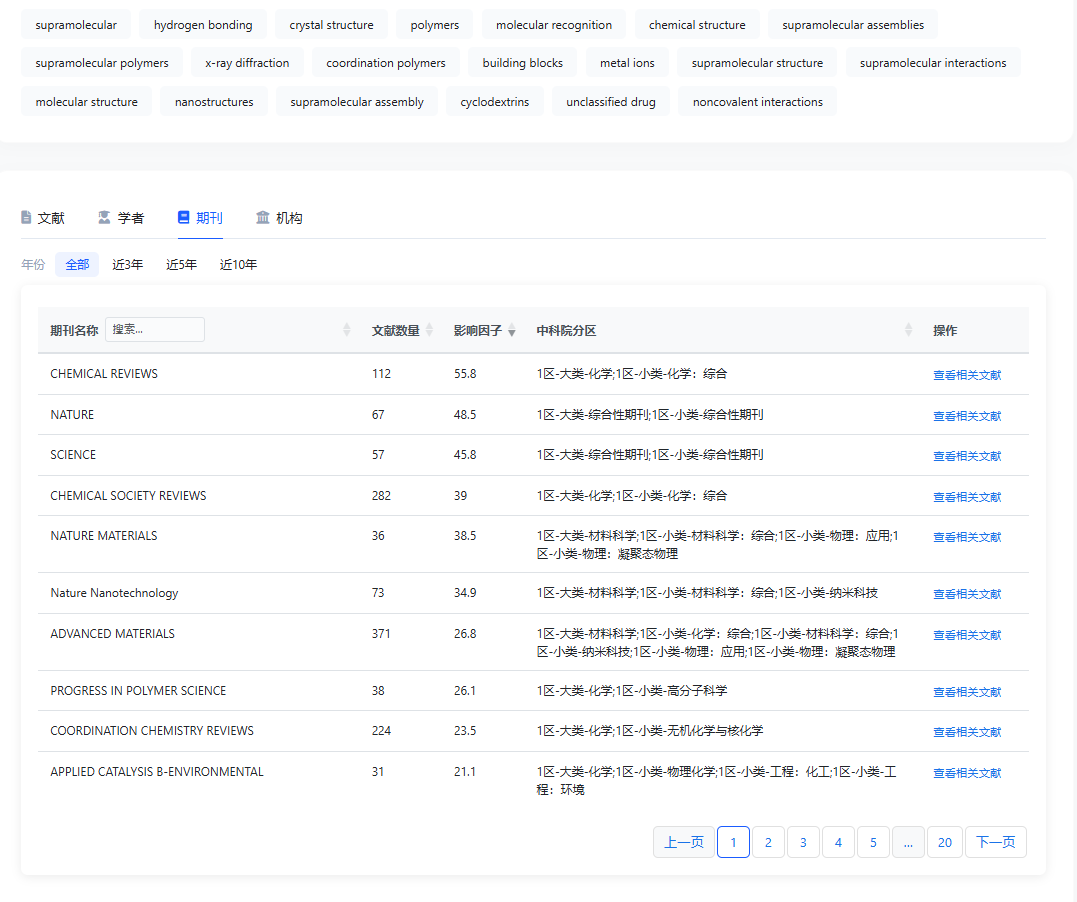View related literature for ADVANCED MATERIALS
The height and width of the screenshot is (902, 1077).
coord(966,635)
